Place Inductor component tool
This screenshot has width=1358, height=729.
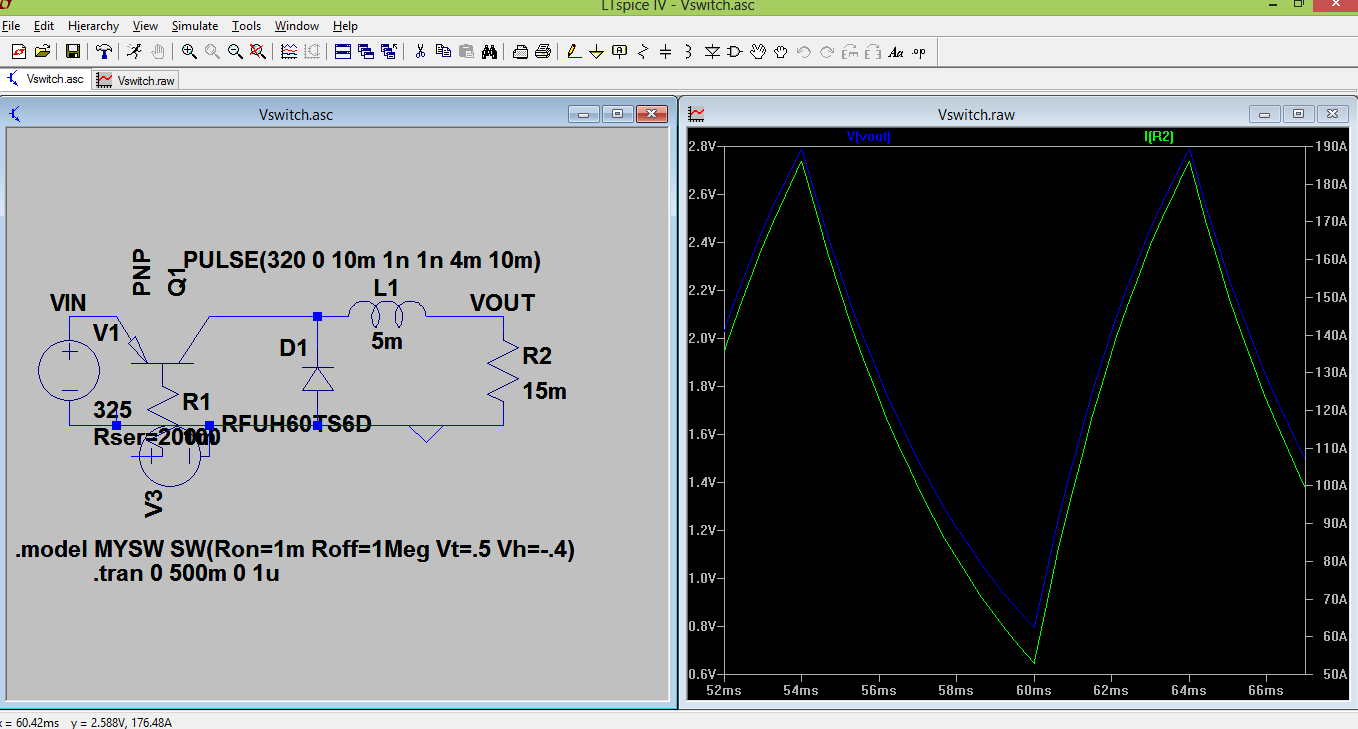point(689,51)
